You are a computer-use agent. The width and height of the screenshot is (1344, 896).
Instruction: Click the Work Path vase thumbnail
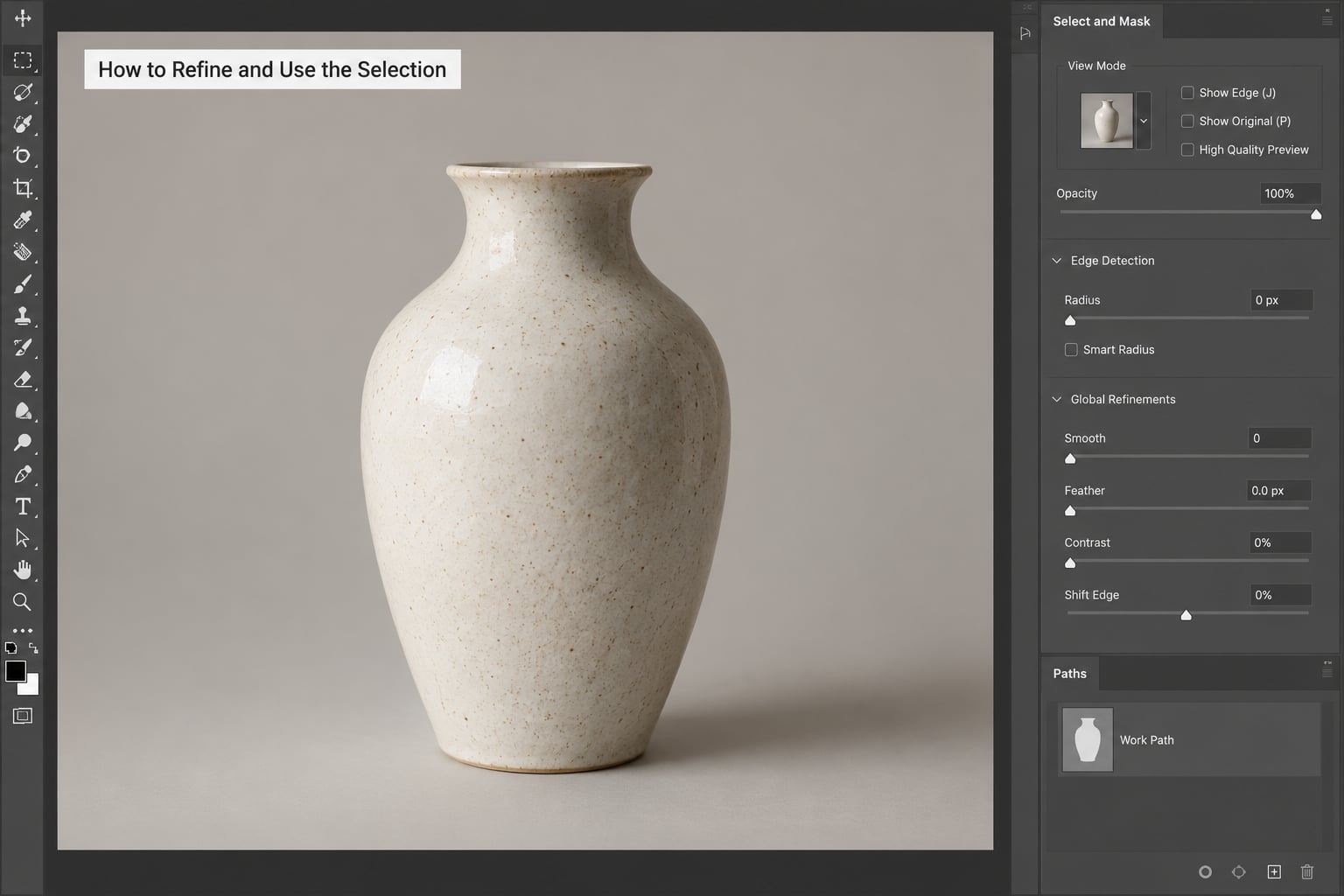pyautogui.click(x=1088, y=740)
